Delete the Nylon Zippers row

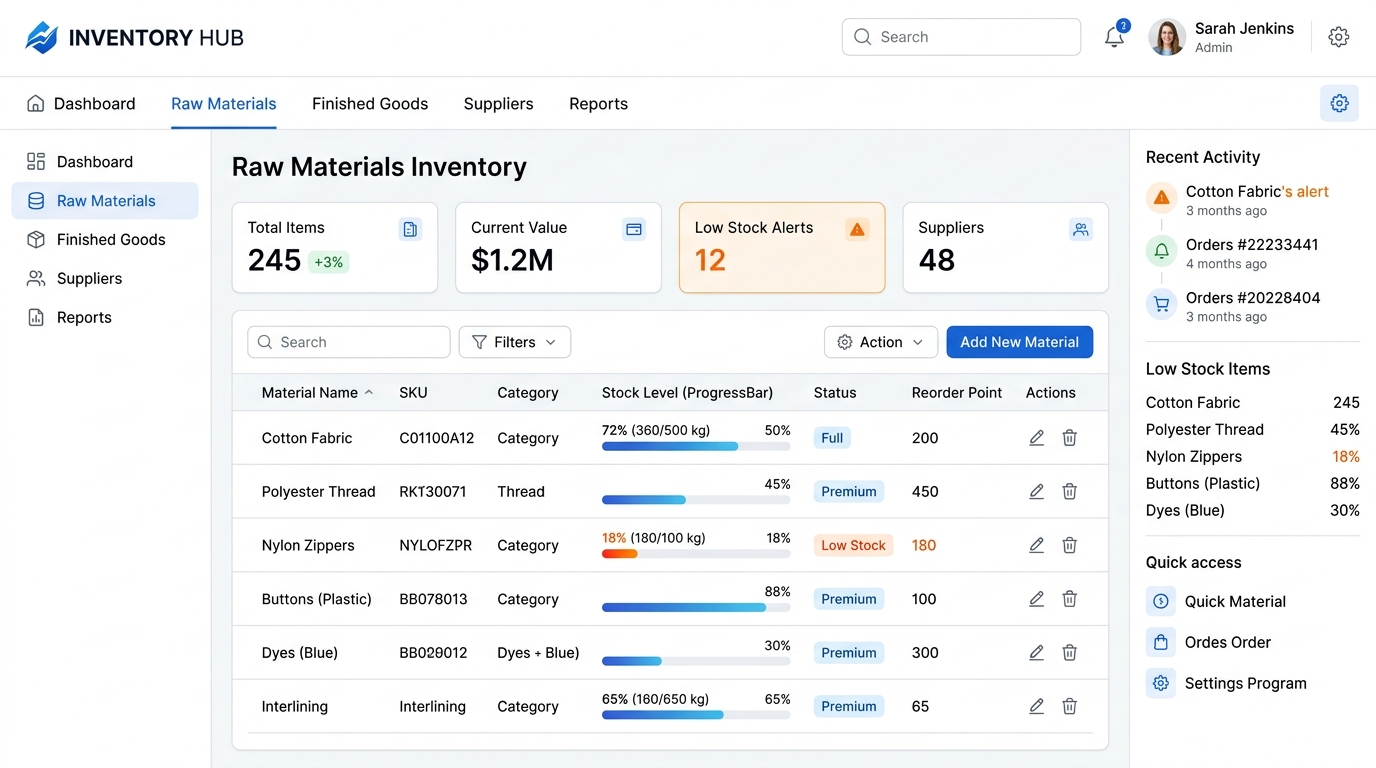(x=1069, y=545)
